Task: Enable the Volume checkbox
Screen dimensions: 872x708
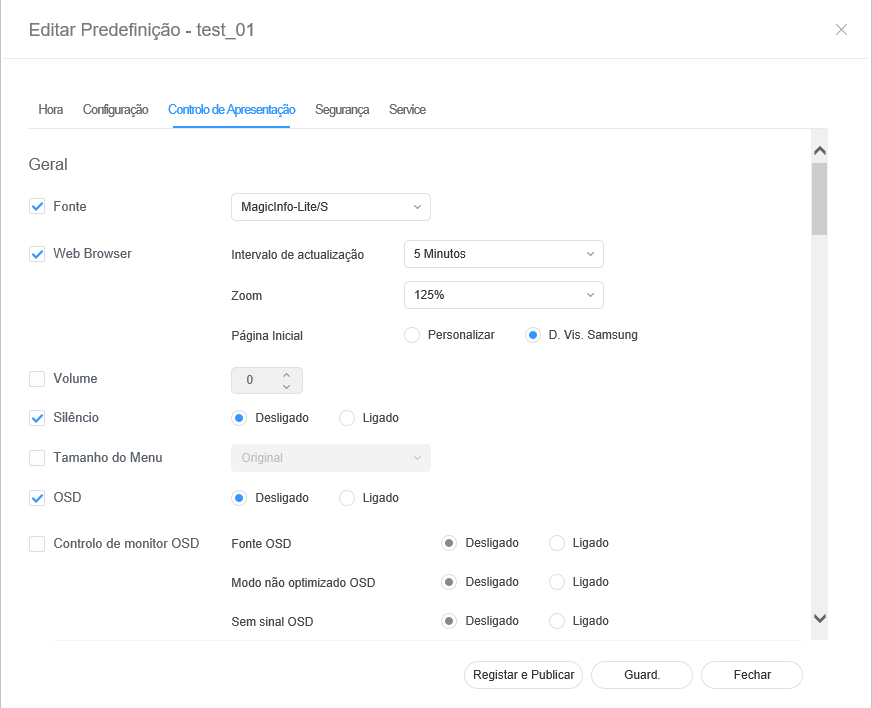Action: click(x=37, y=379)
